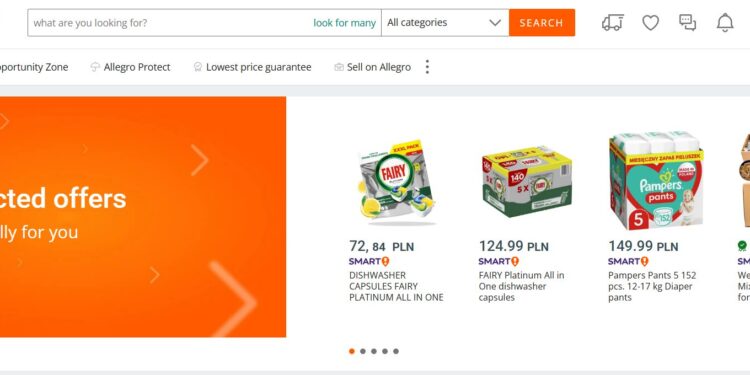The image size is (750, 375).
Task: Open the messages chat icon
Action: click(687, 22)
